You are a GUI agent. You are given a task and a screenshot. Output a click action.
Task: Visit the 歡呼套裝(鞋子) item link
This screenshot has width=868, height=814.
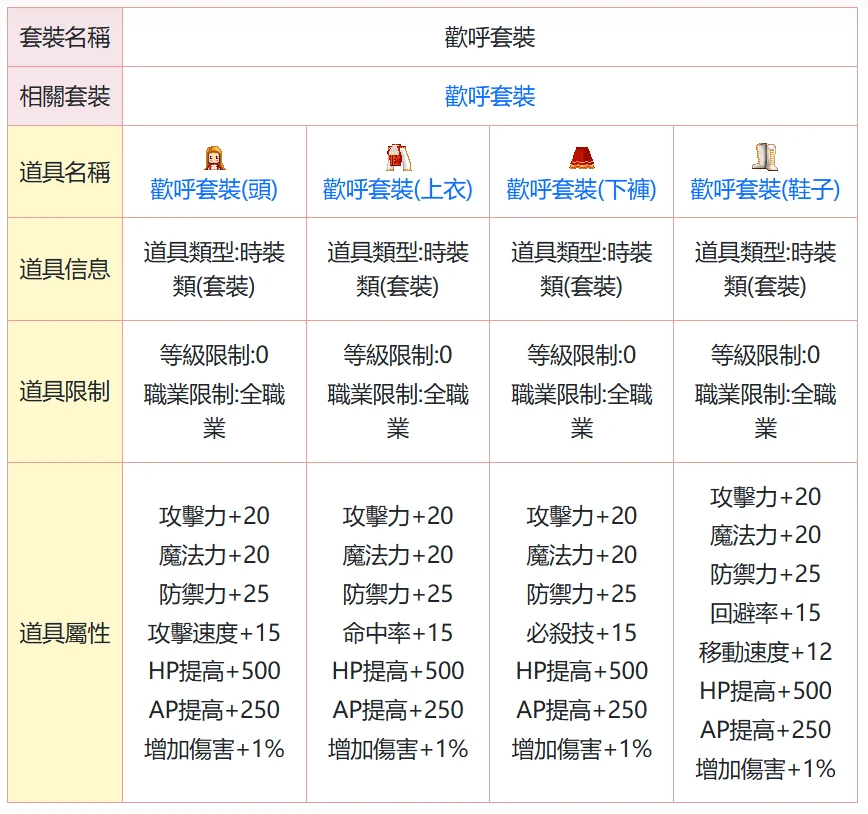(x=765, y=189)
